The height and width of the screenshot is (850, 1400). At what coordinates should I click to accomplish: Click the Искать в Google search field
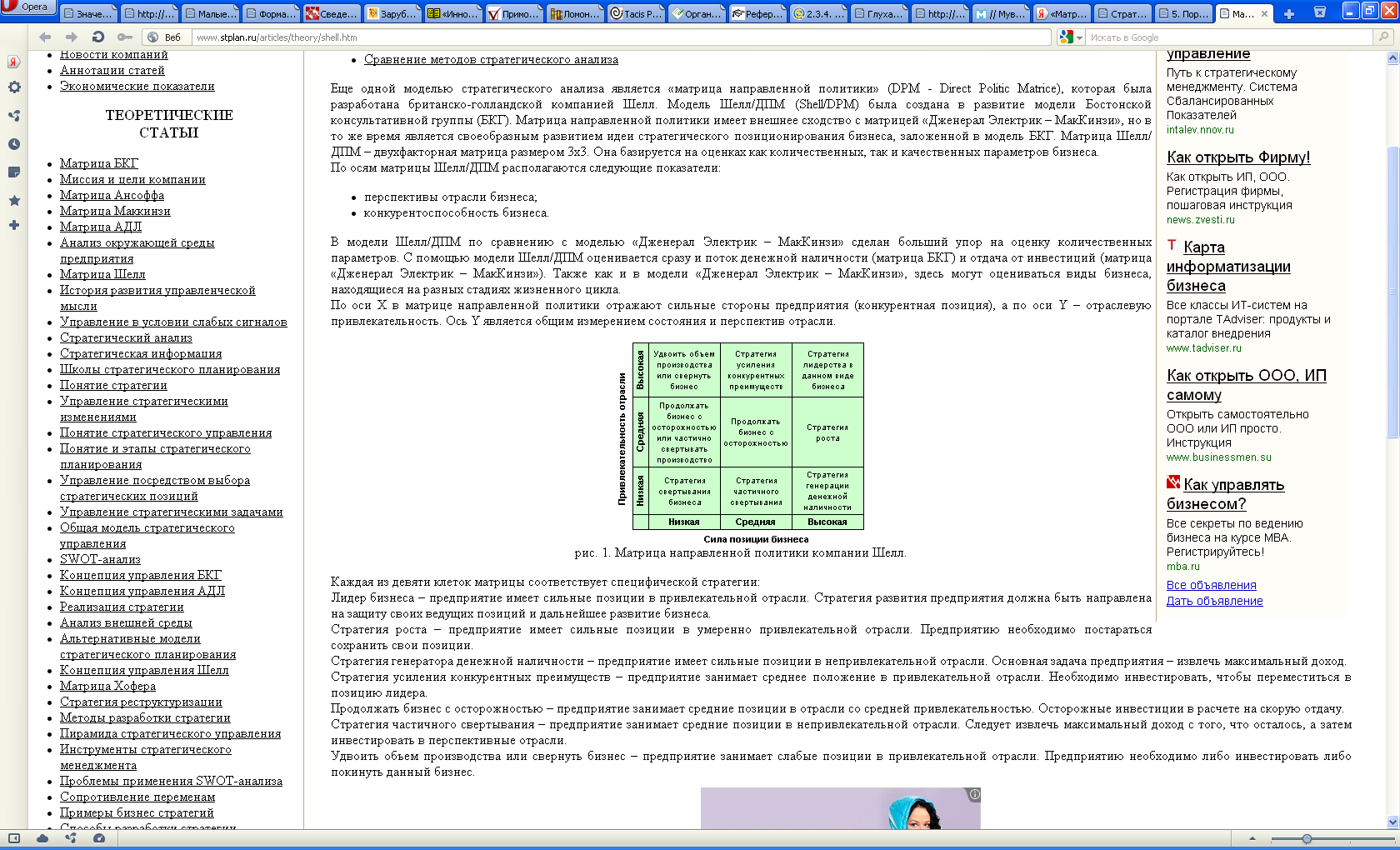click(1229, 37)
